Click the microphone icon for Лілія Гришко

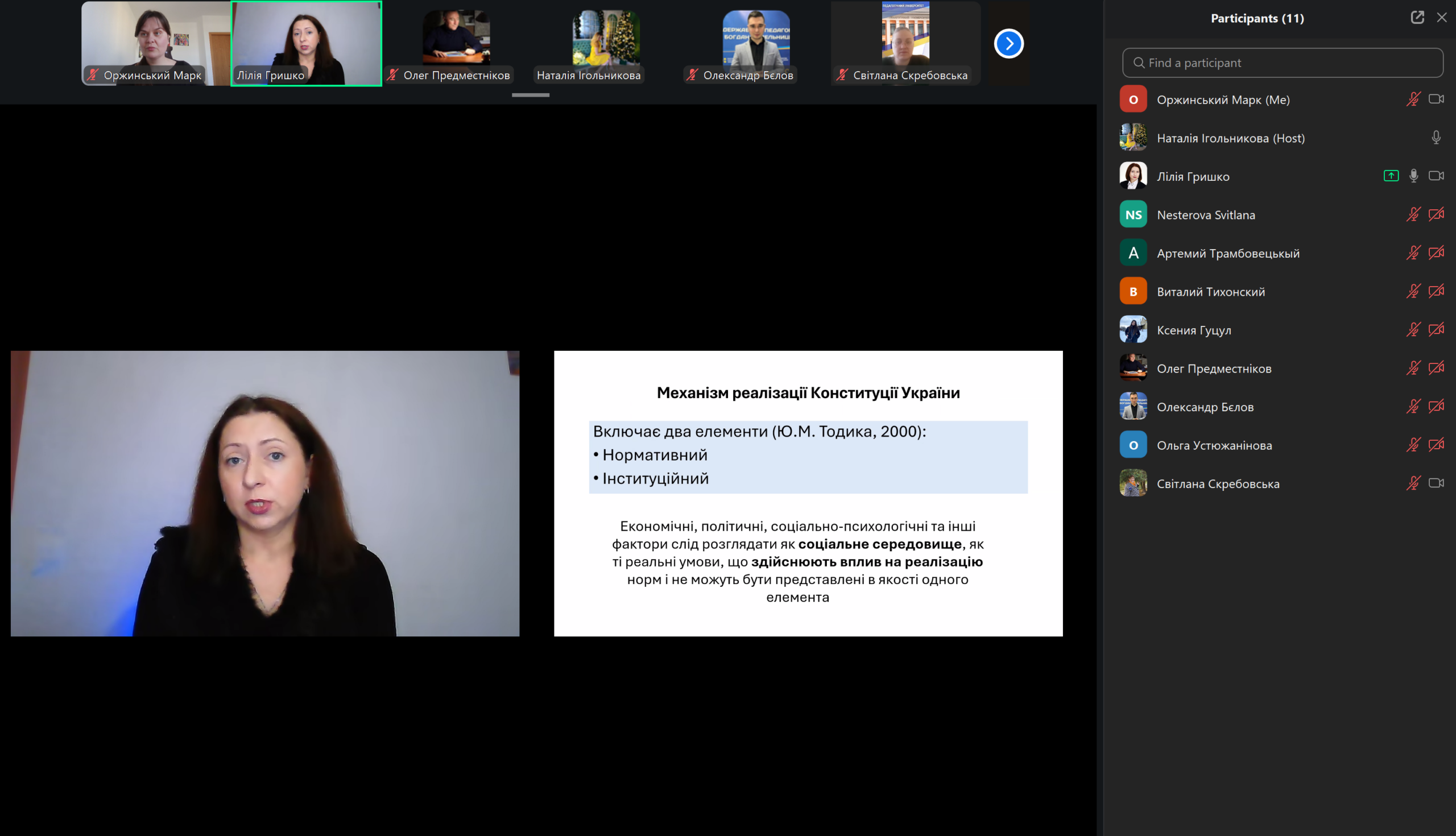point(1413,176)
